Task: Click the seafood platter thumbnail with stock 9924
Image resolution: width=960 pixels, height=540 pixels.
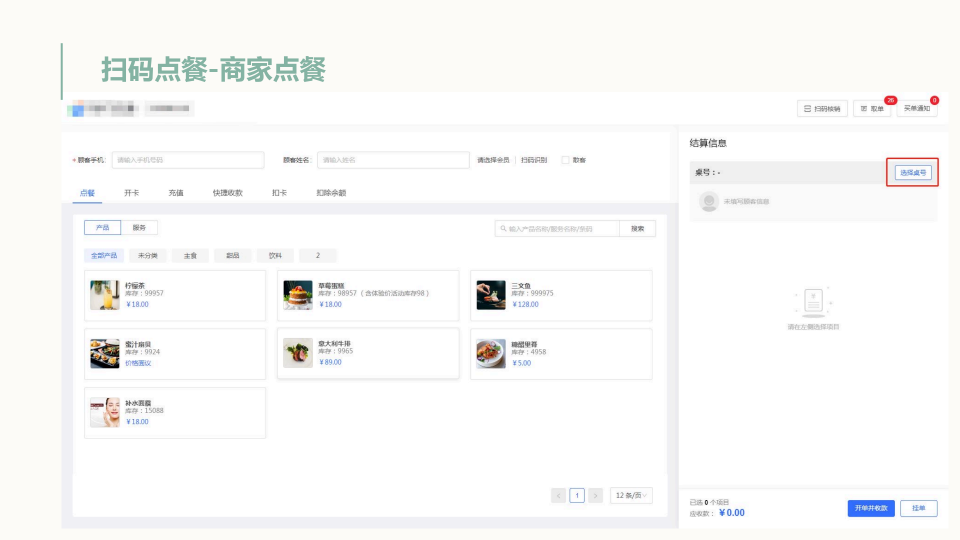Action: click(105, 354)
